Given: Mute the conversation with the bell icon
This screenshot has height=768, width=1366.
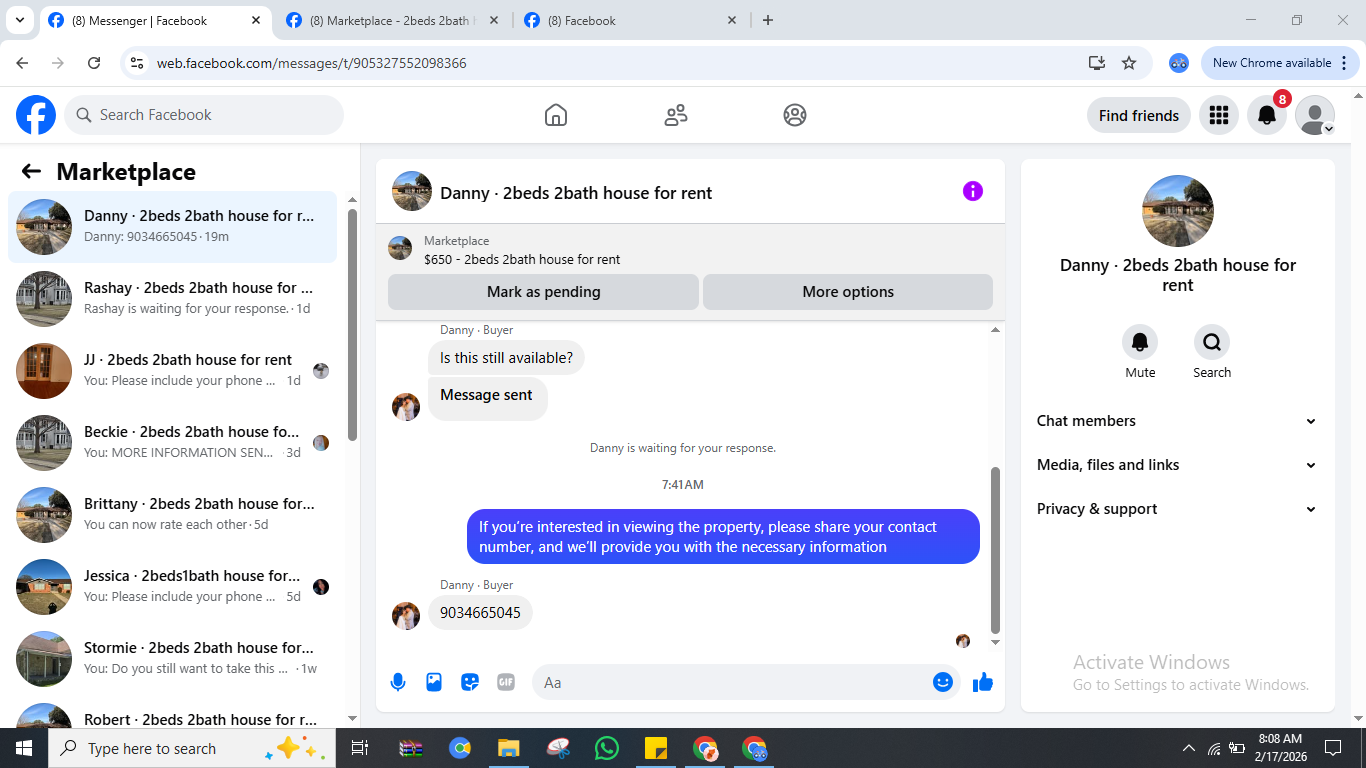Looking at the screenshot, I should point(1140,343).
